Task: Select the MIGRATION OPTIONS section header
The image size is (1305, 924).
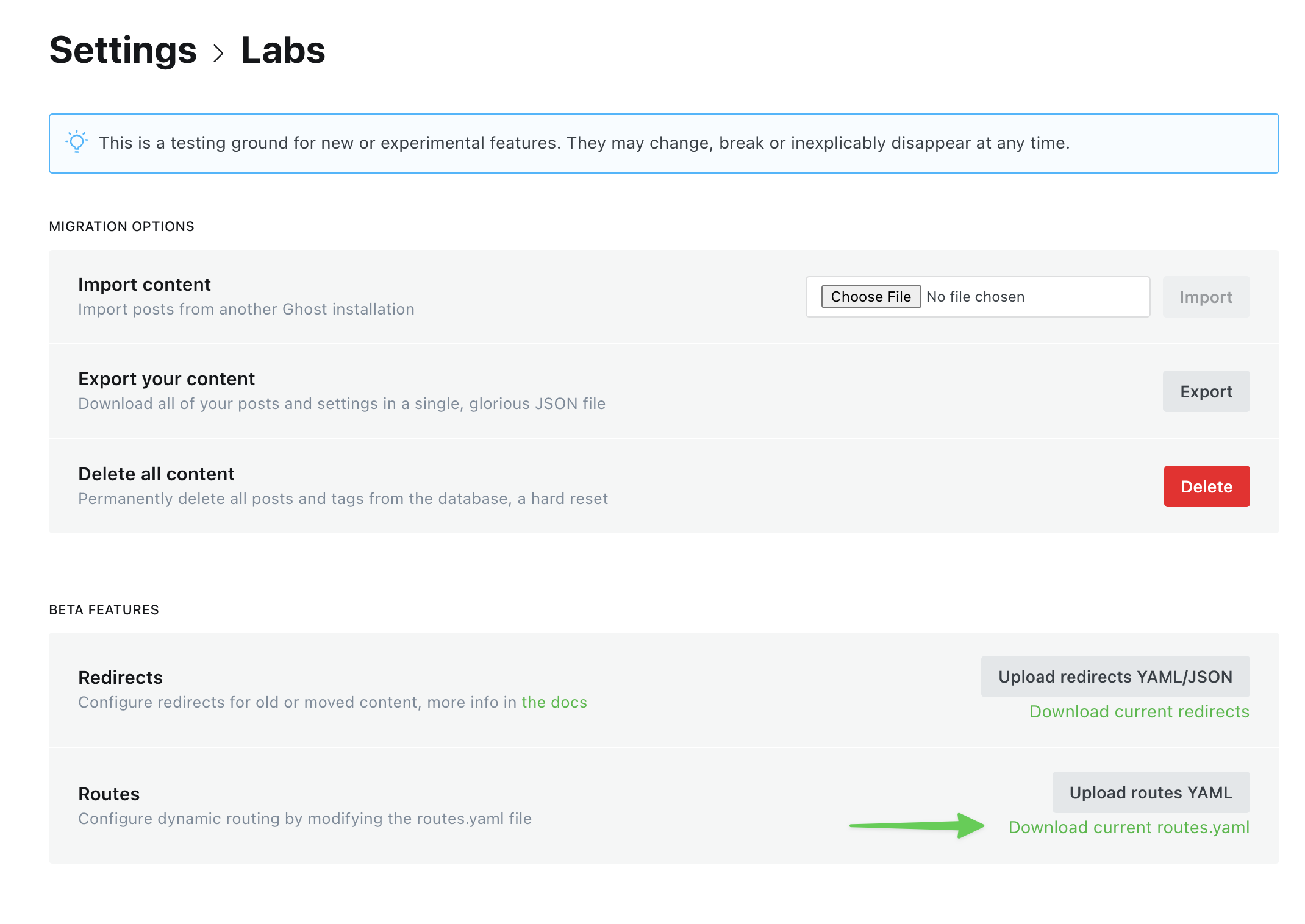Action: (121, 226)
